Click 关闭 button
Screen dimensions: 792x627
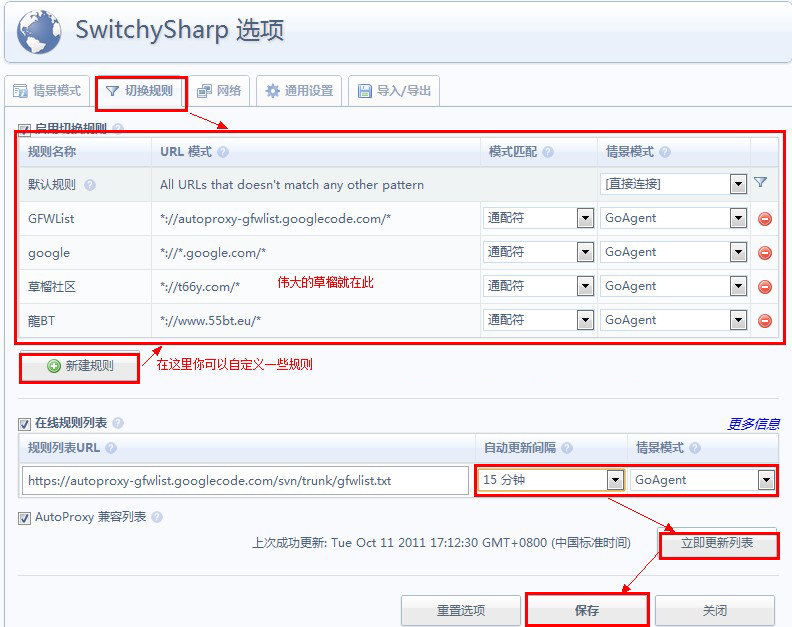(x=715, y=610)
